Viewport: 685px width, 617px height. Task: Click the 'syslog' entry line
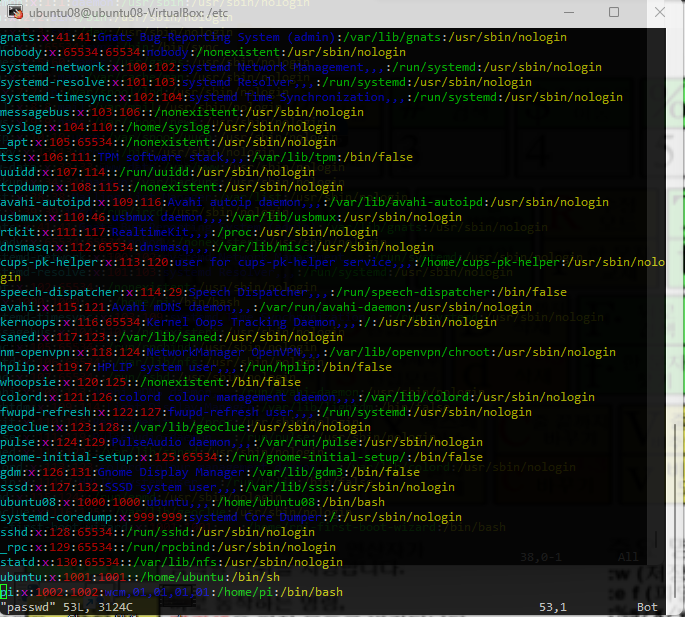click(168, 127)
